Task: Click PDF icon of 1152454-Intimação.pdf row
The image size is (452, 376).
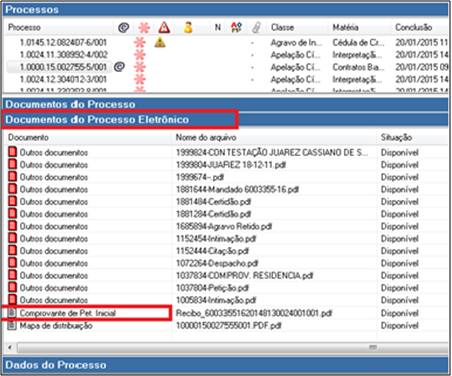Action: [12, 238]
